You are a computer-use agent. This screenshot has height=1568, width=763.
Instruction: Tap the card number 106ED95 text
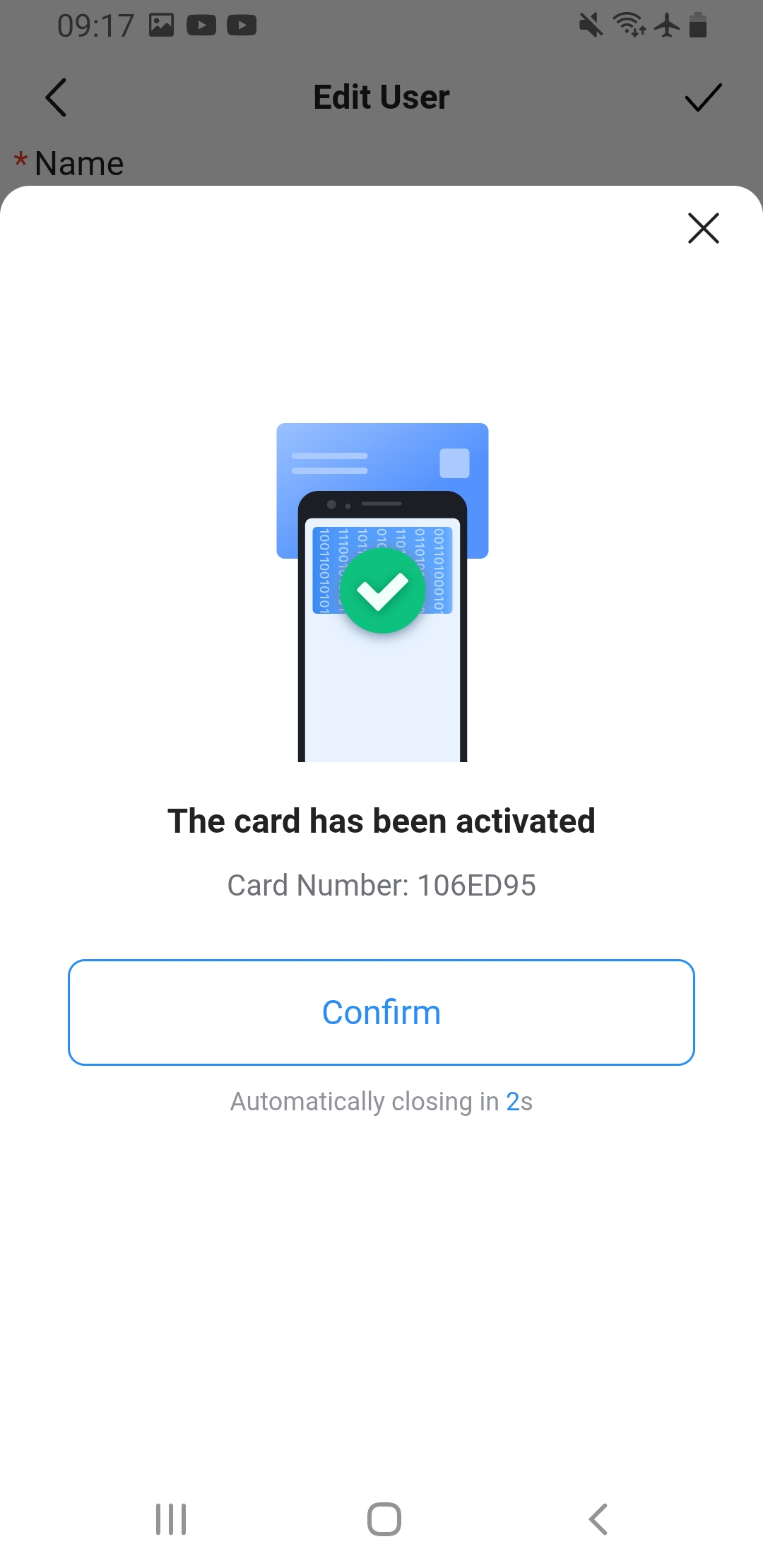coord(381,885)
